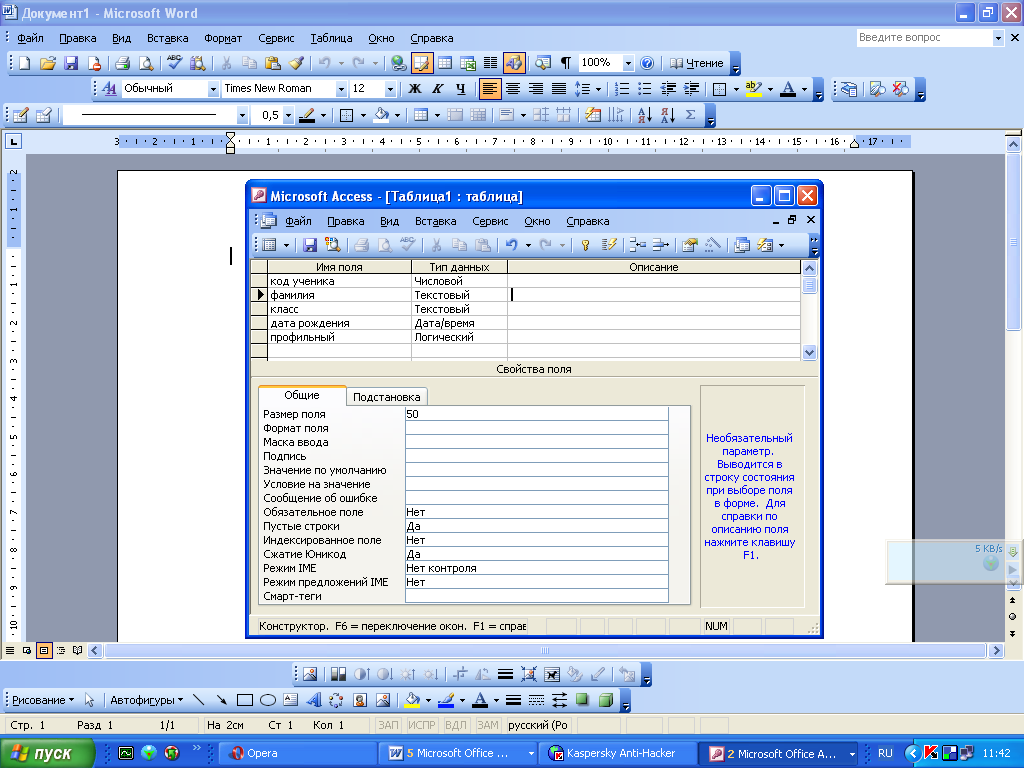The image size is (1024, 768).
Task: Open Word's Правка menu
Action: click(78, 38)
